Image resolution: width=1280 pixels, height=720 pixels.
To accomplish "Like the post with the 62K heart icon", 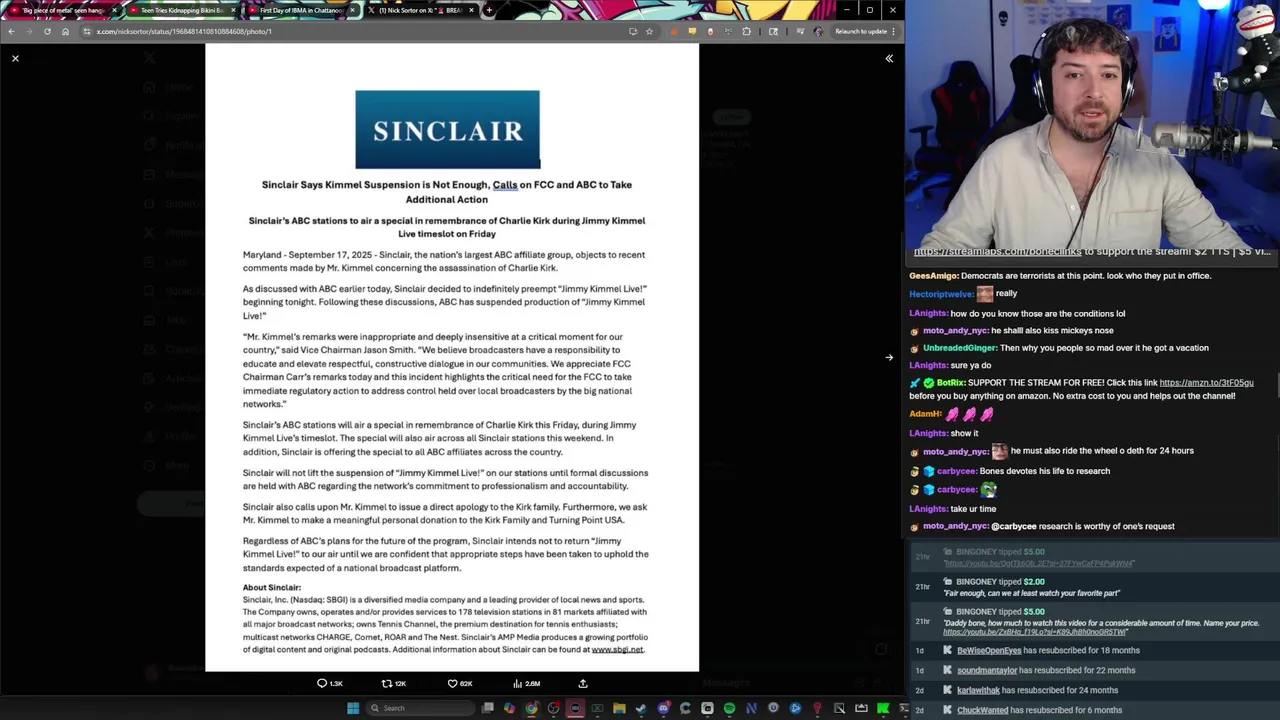I will [x=460, y=683].
